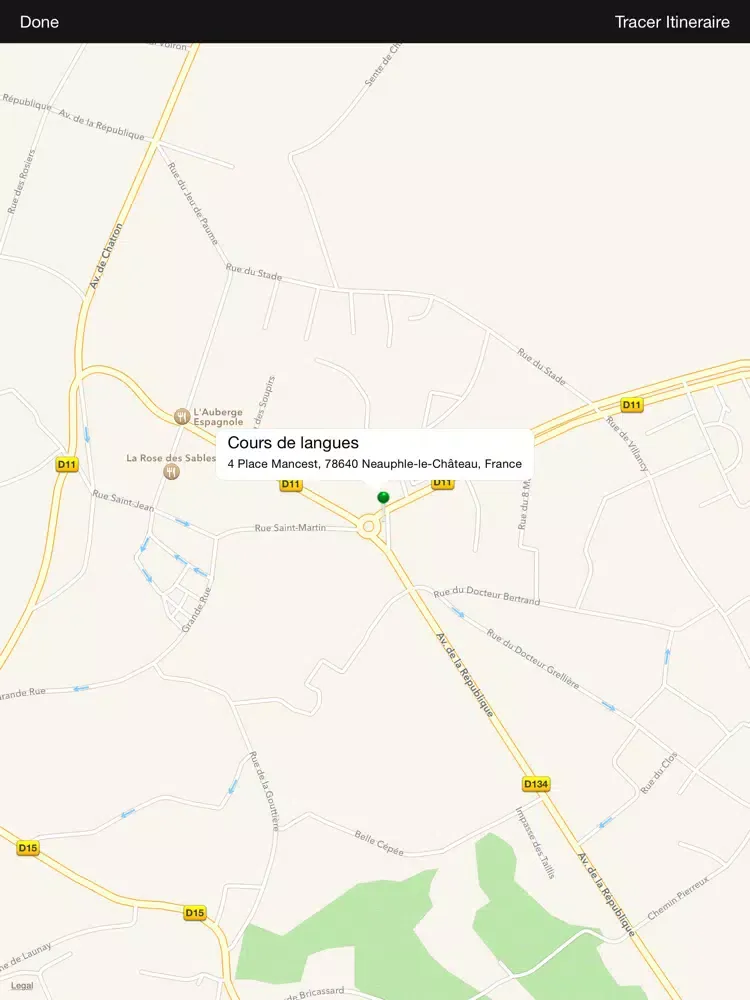Screen dimensions: 750x1000
Task: Tap the Rue de la Gouttière label
Action: (x=264, y=791)
